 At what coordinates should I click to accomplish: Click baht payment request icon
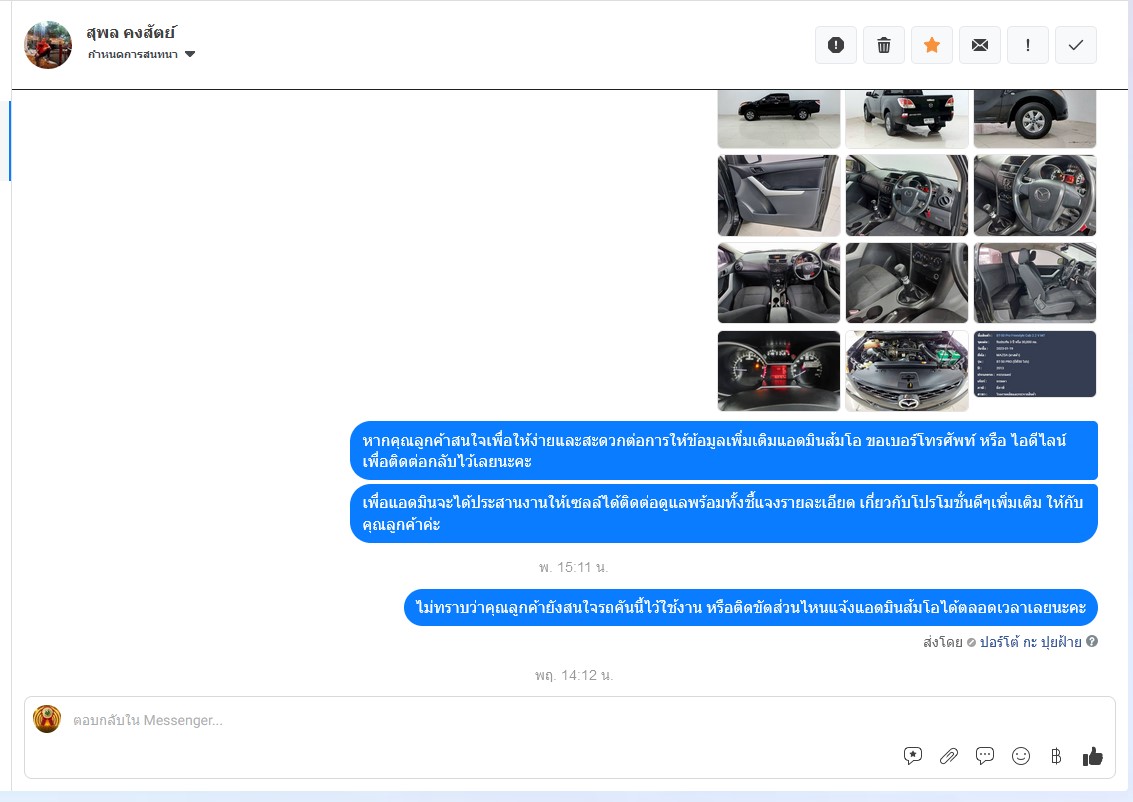point(1056,756)
